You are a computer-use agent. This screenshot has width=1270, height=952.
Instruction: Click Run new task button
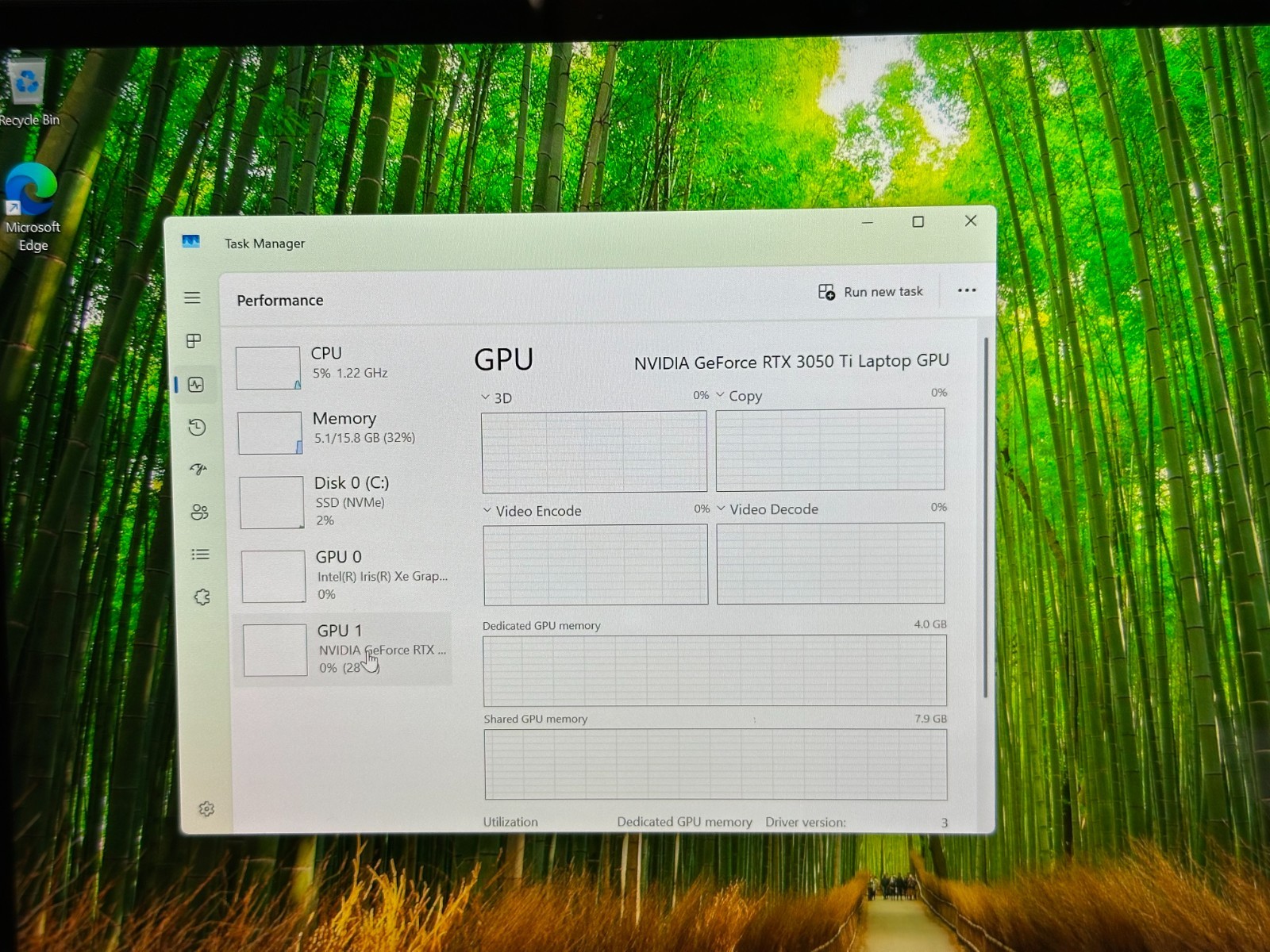click(x=871, y=292)
